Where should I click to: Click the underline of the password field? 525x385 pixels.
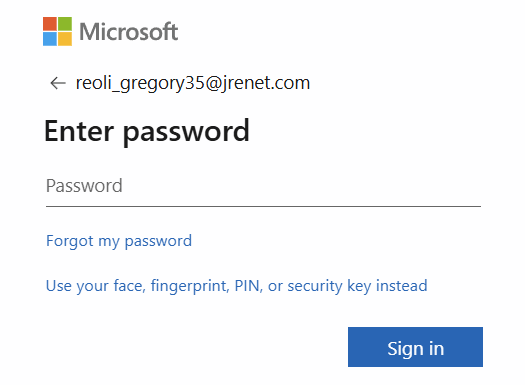264,207
